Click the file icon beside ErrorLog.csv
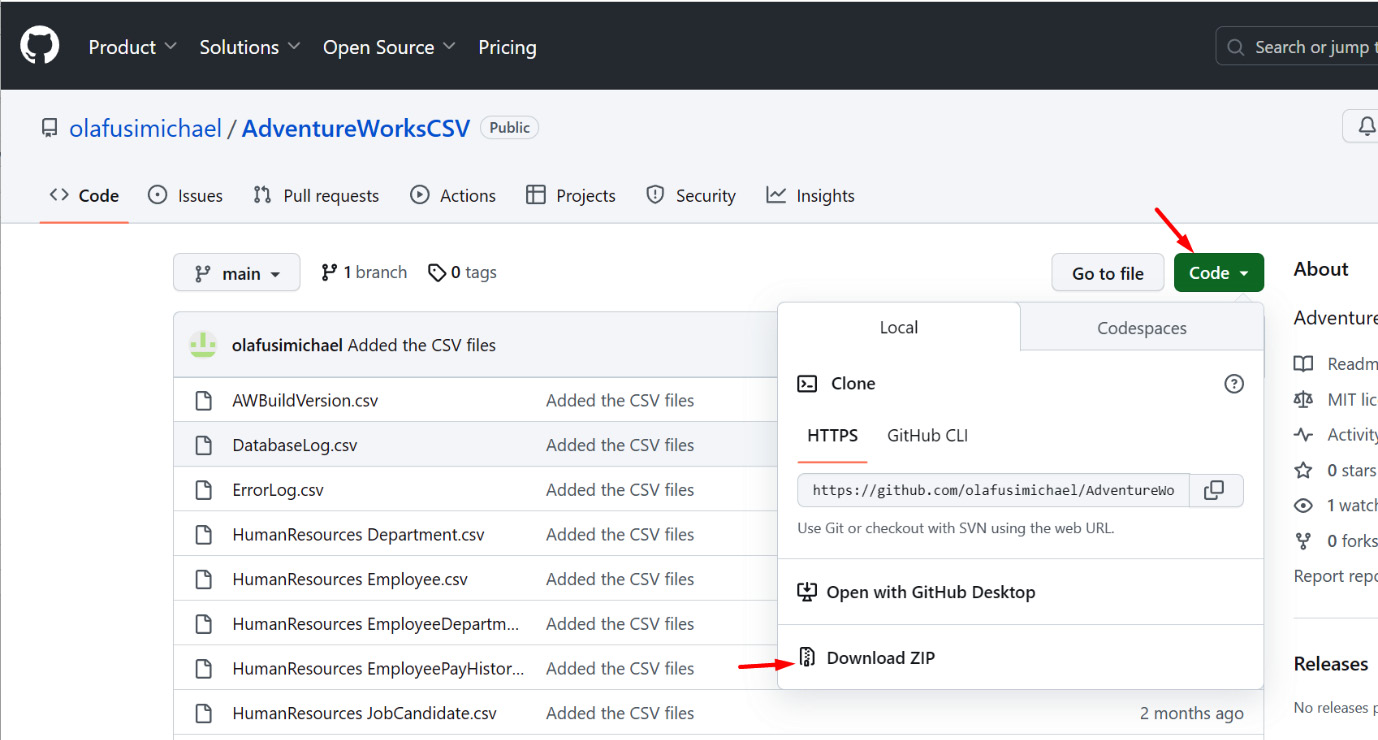 pos(204,490)
